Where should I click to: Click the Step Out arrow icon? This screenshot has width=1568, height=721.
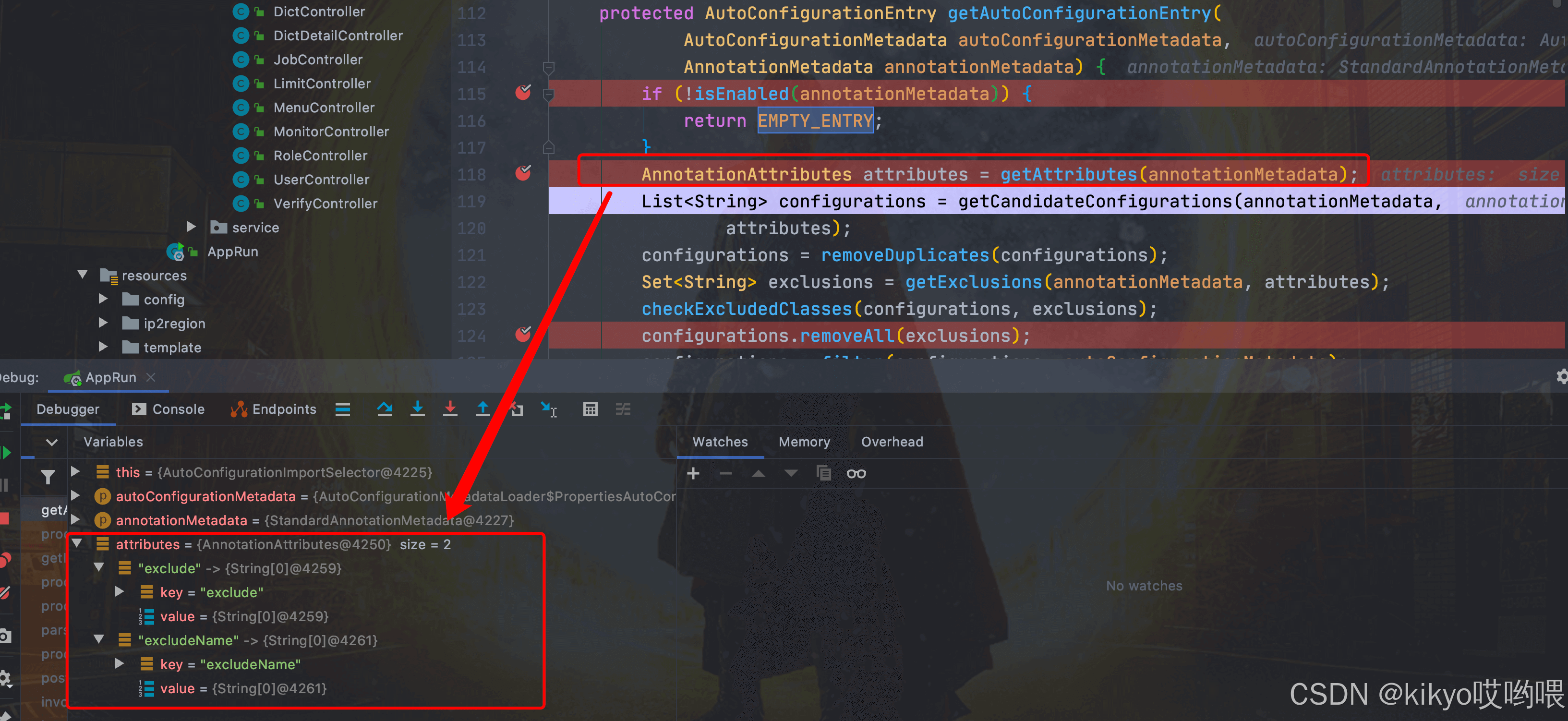pyautogui.click(x=482, y=409)
